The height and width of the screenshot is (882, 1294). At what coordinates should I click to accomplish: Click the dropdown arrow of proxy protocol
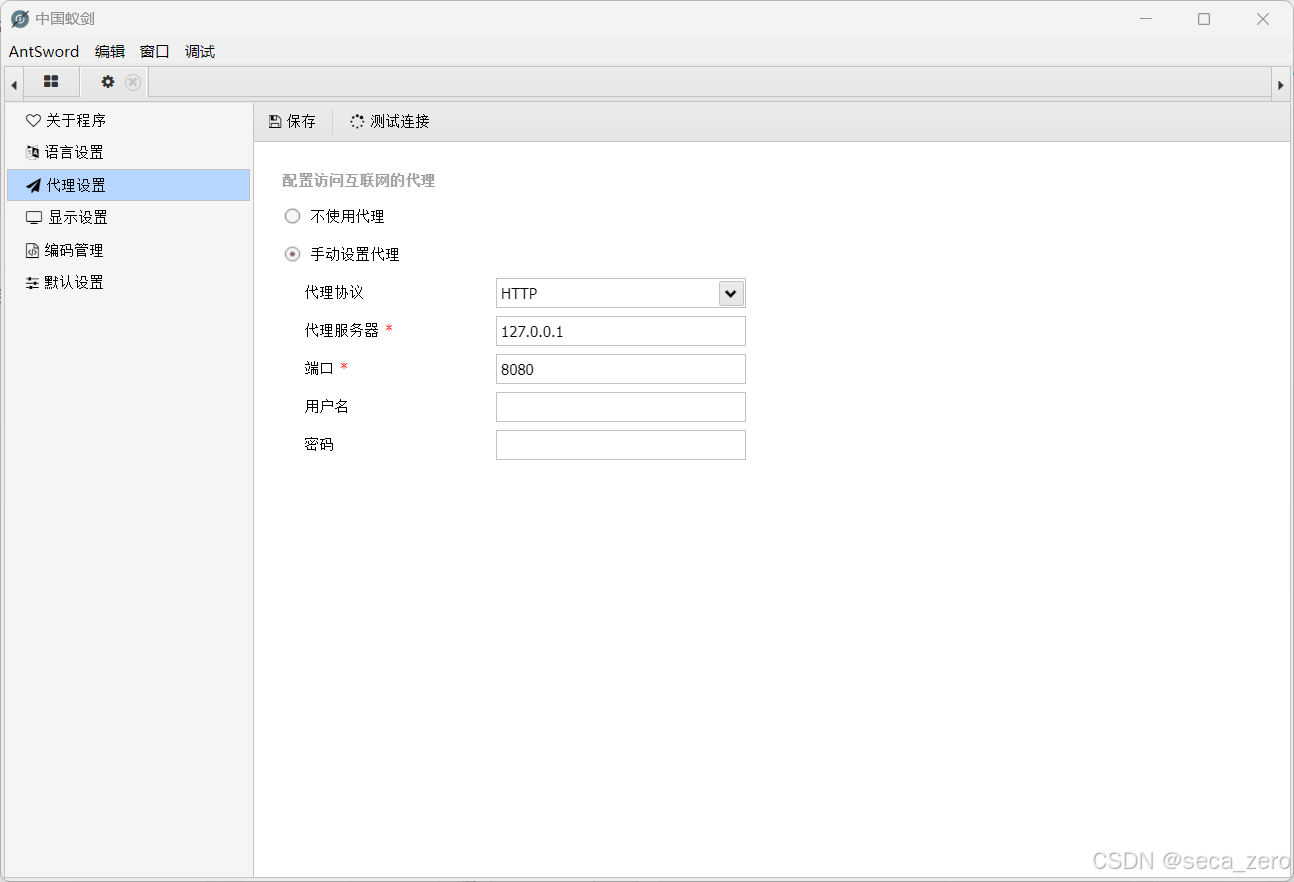pyautogui.click(x=731, y=293)
